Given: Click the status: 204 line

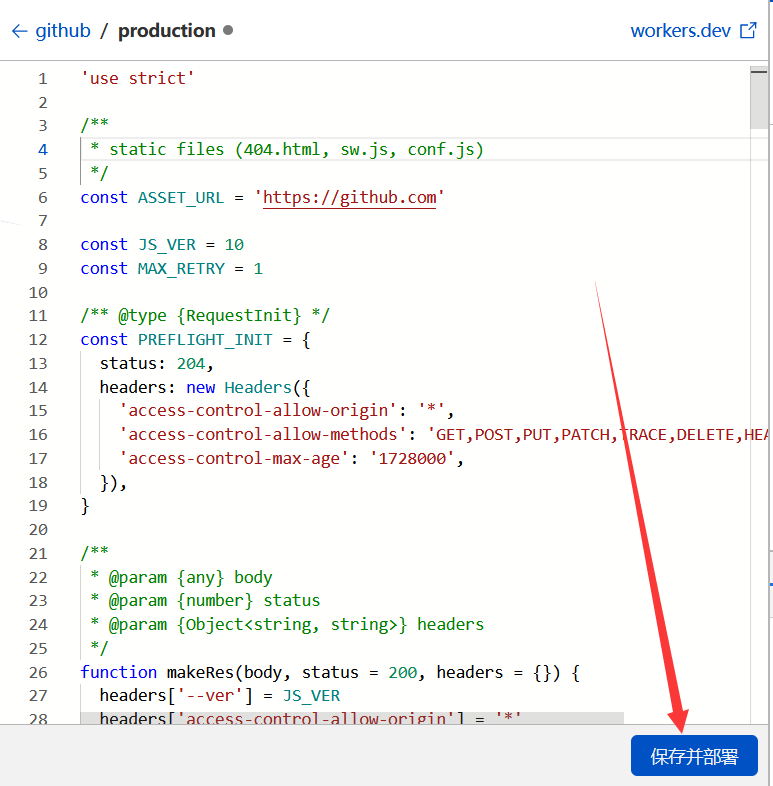Looking at the screenshot, I should click(x=156, y=363).
